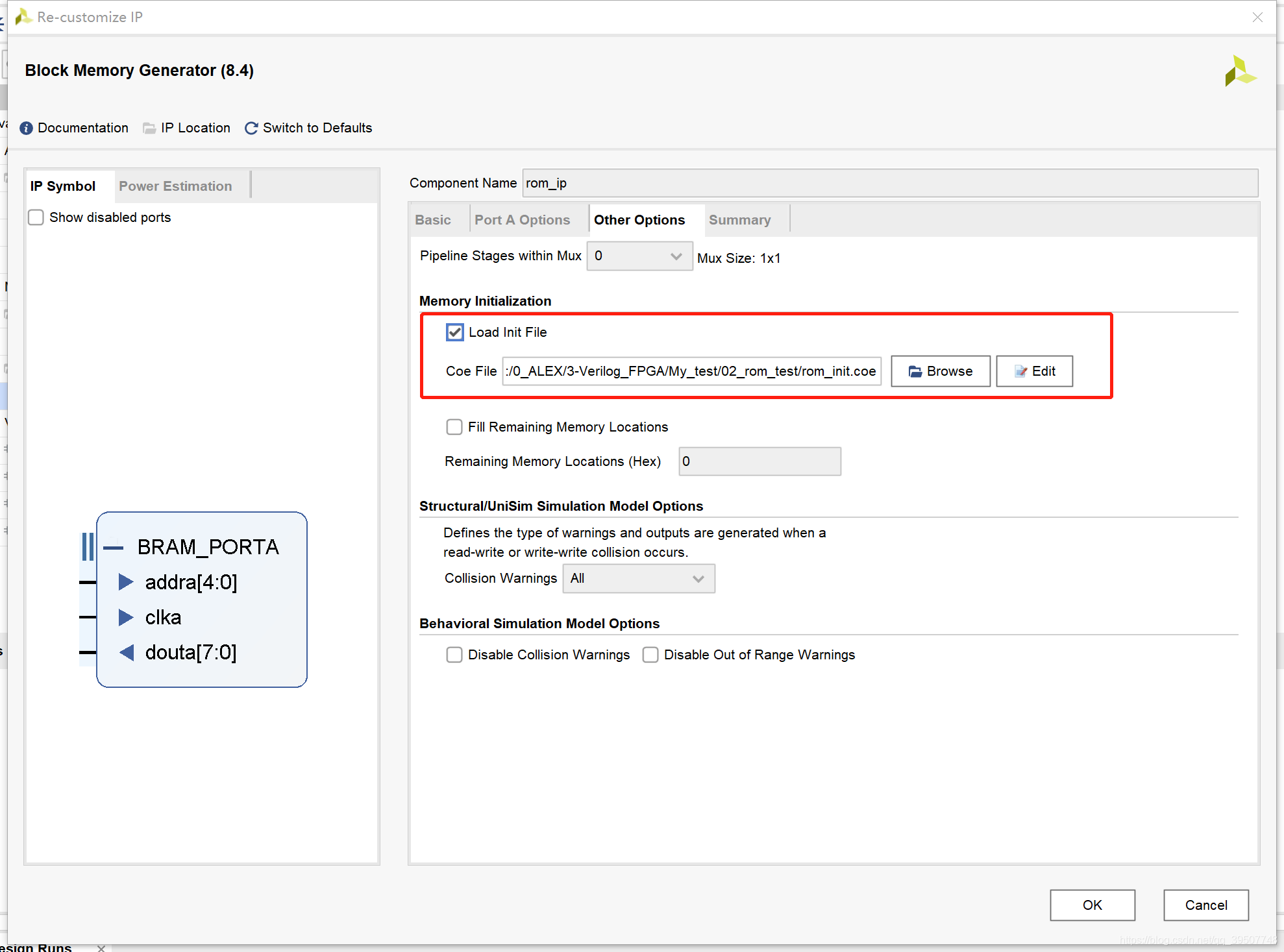Click the clka port arrow icon

pyautogui.click(x=126, y=617)
